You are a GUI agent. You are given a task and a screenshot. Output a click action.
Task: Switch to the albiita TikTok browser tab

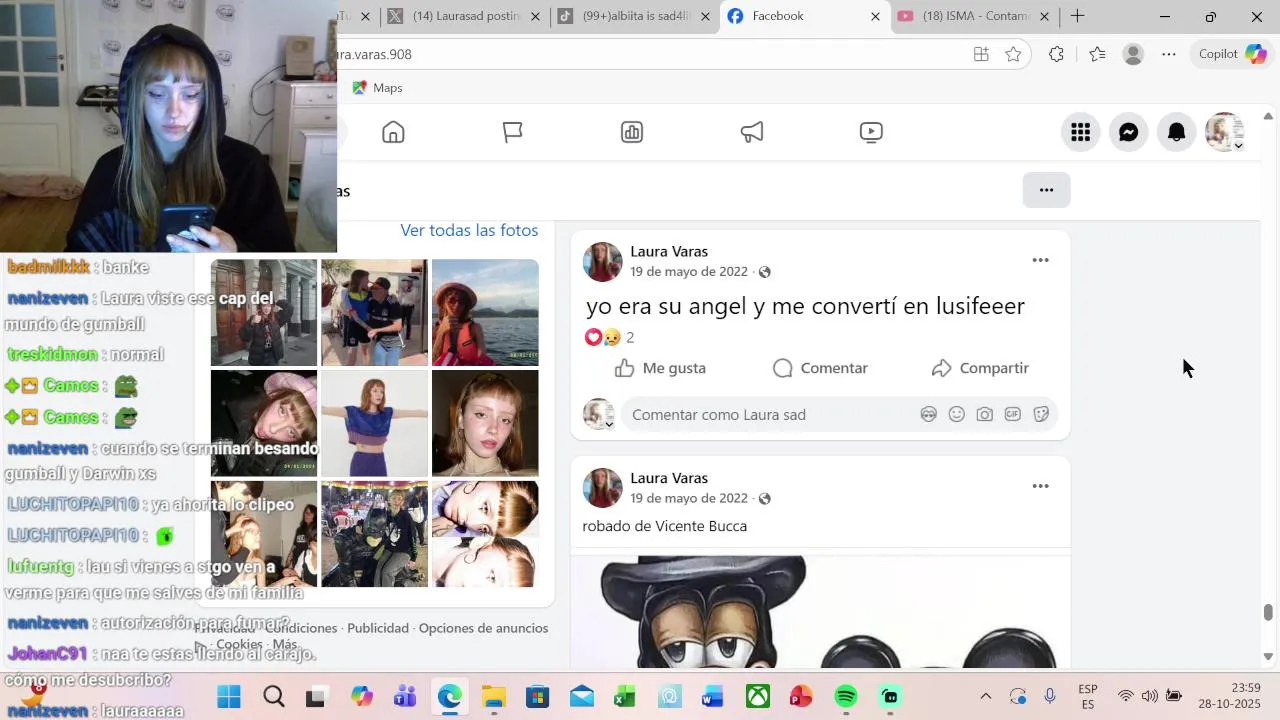(x=634, y=16)
